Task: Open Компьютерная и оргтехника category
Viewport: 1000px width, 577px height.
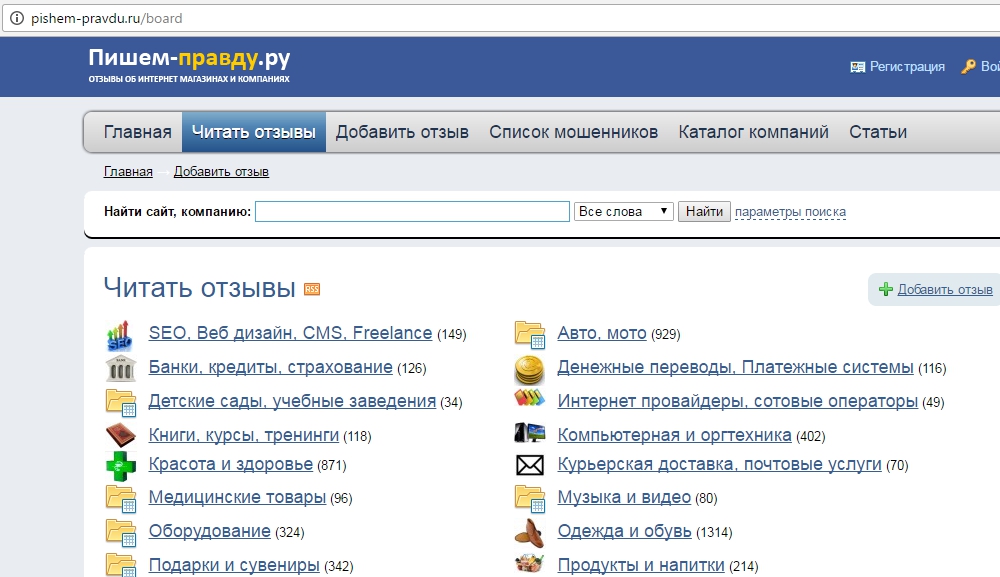Action: click(x=674, y=435)
